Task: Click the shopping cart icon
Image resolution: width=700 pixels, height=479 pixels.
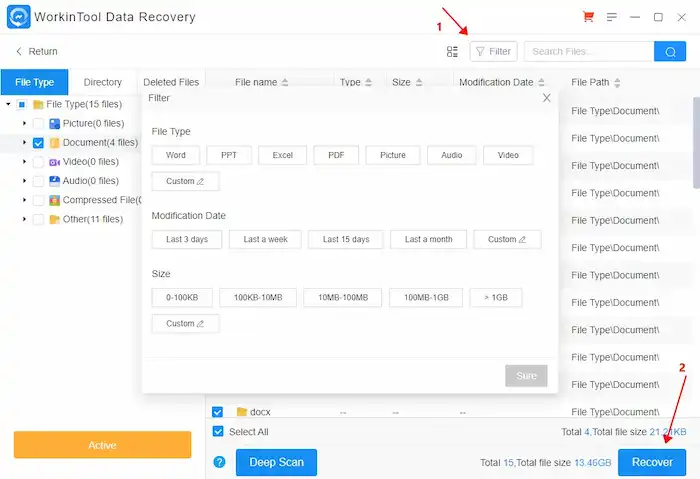Action: 588,17
